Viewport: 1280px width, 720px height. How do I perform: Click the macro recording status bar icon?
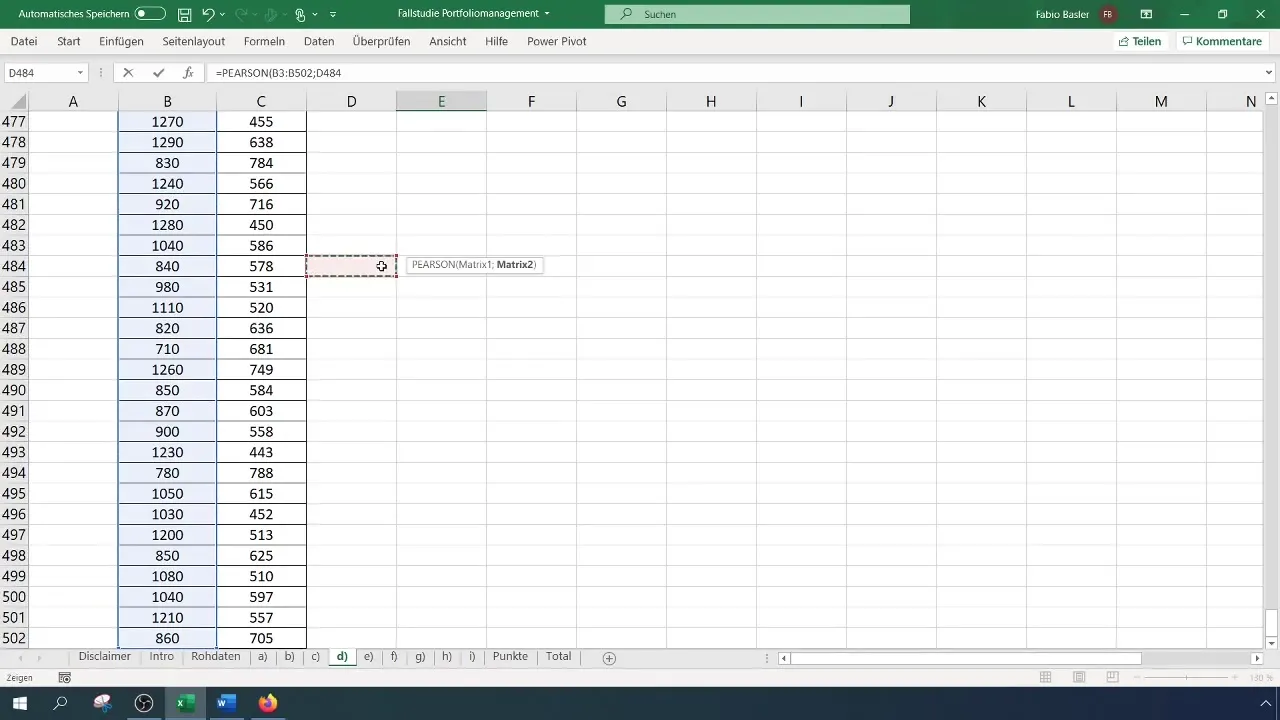(x=65, y=677)
